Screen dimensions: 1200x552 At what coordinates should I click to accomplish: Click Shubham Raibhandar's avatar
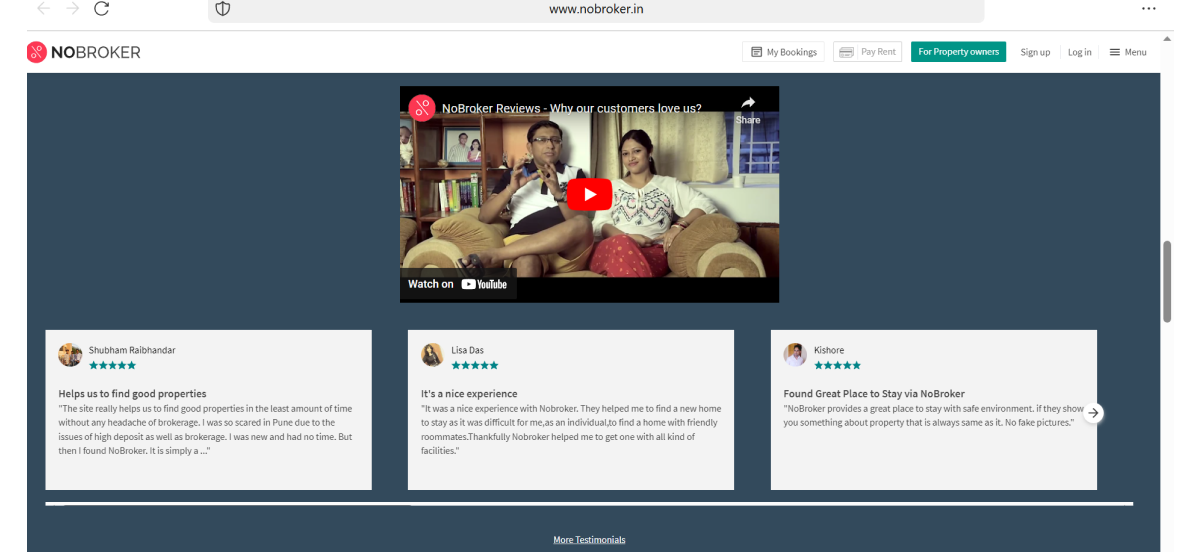pyautogui.click(x=70, y=355)
